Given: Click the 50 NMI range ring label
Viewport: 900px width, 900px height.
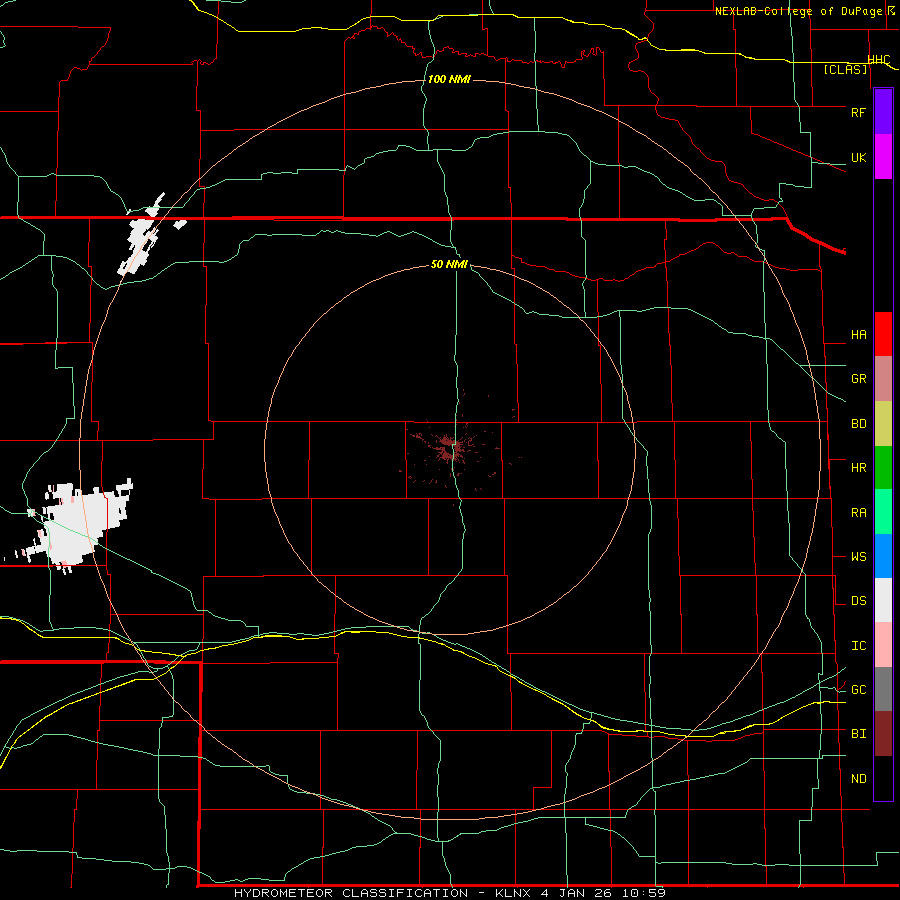Looking at the screenshot, I should click(449, 265).
